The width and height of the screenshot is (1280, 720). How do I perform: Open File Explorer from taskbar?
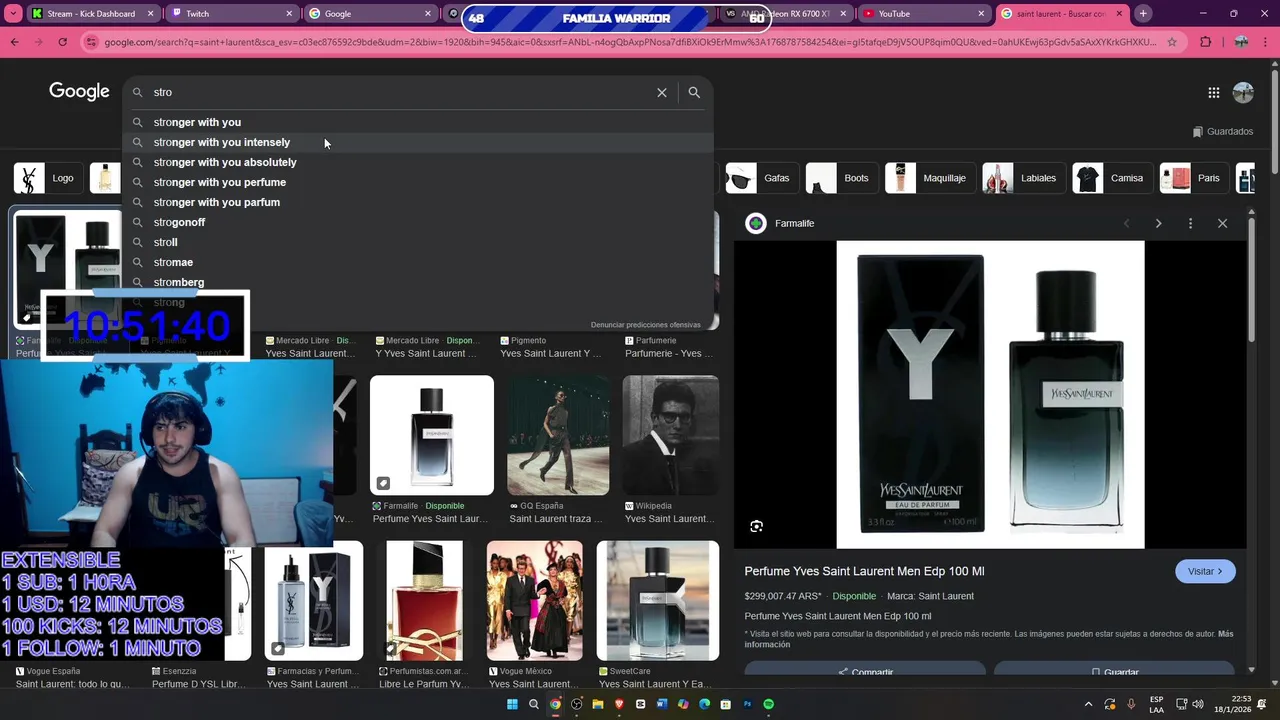click(x=598, y=704)
